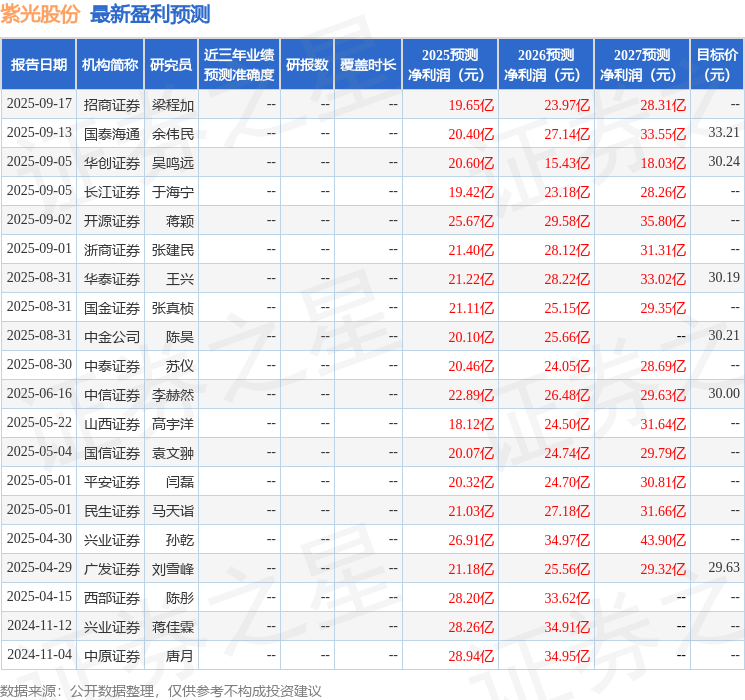Click the 紫光股份 title text
This screenshot has width=745, height=700.
click(x=40, y=14)
